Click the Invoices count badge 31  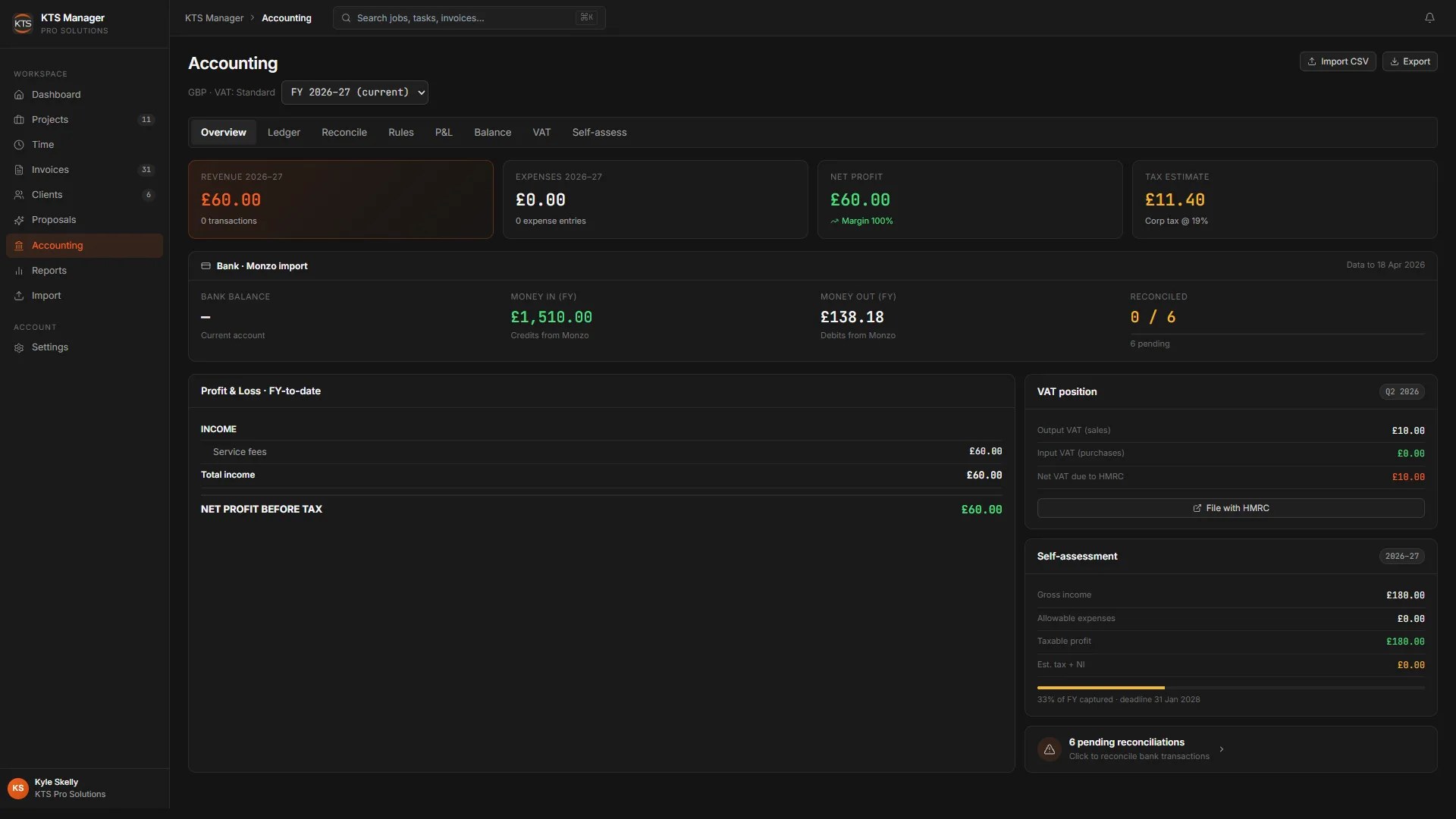[146, 170]
